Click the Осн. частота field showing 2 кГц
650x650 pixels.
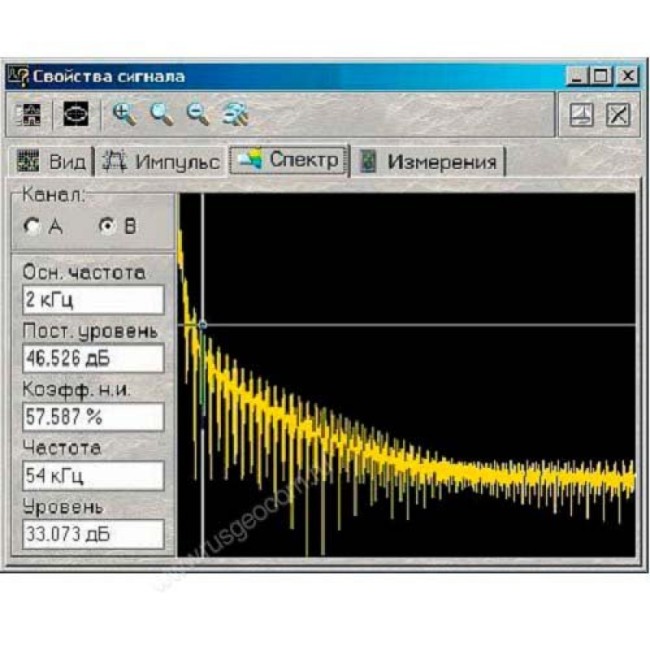pos(92,299)
